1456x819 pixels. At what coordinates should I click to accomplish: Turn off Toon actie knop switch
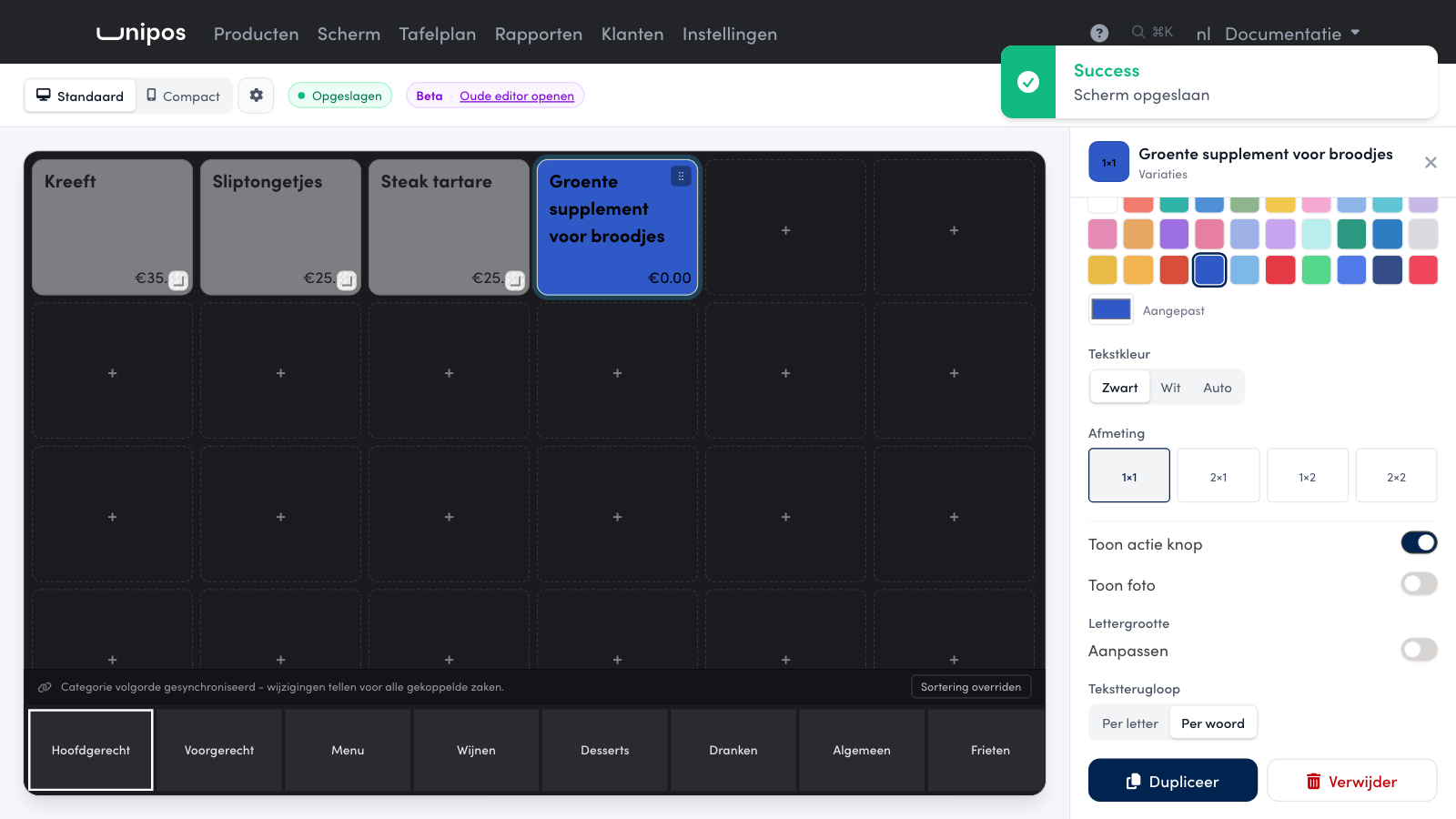[1419, 542]
